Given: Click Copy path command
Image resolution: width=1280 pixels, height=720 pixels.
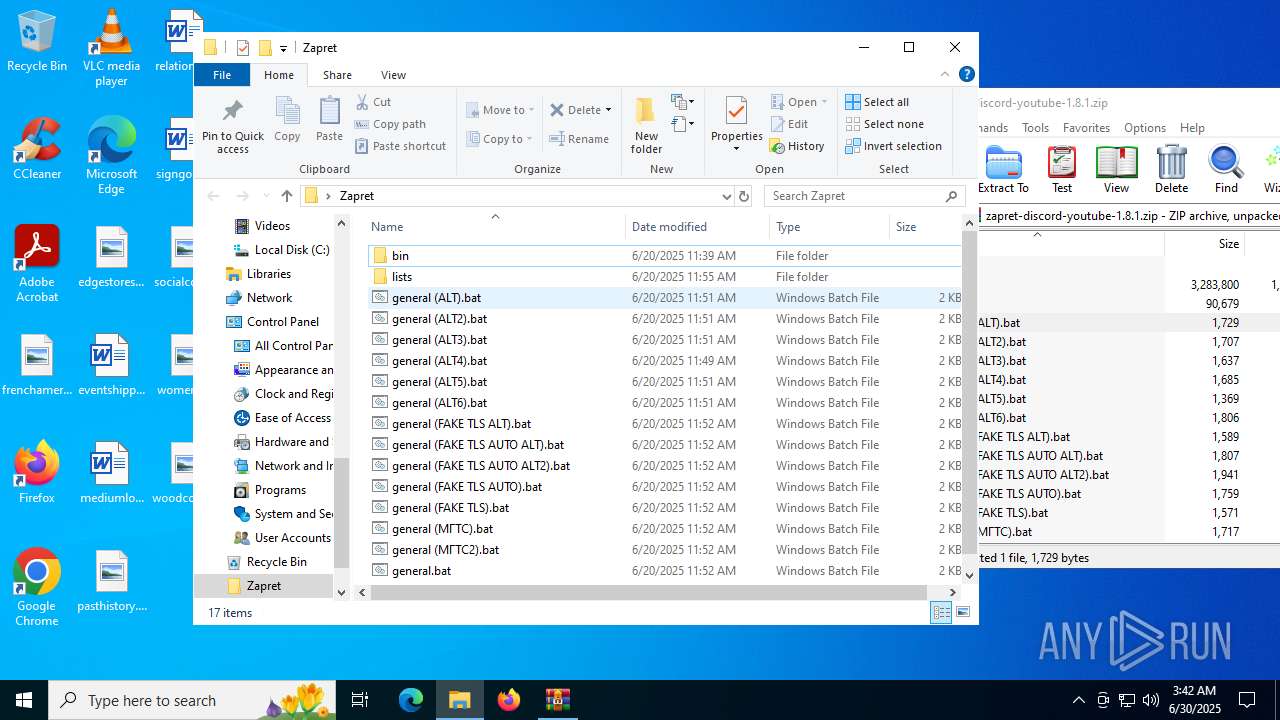Looking at the screenshot, I should [390, 124].
